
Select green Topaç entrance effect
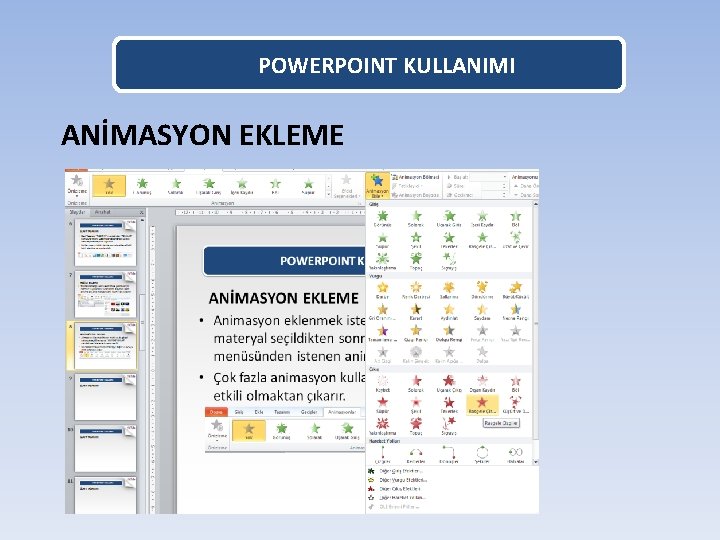pyautogui.click(x=416, y=261)
